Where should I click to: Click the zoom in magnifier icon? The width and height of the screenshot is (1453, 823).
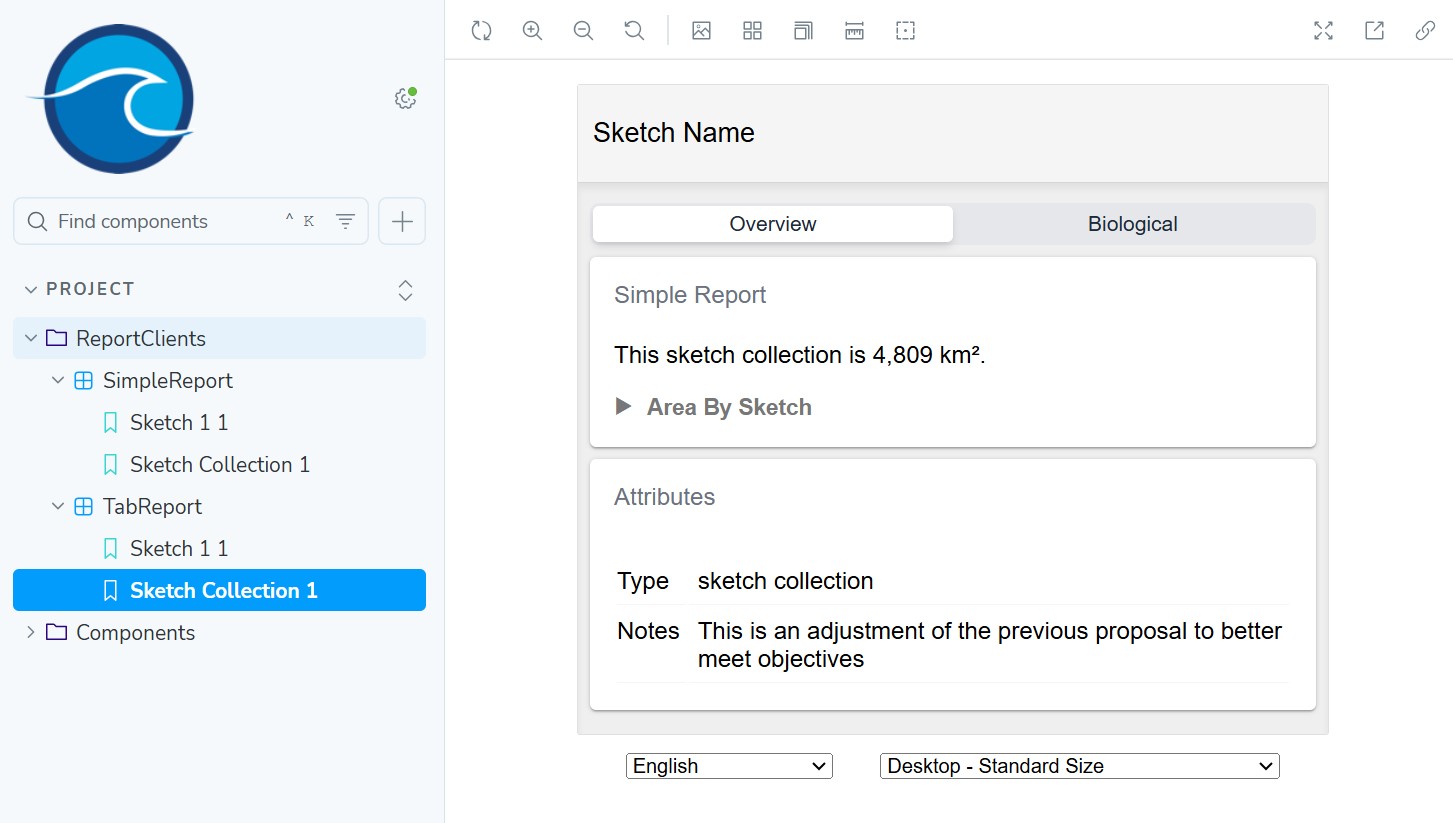(532, 30)
